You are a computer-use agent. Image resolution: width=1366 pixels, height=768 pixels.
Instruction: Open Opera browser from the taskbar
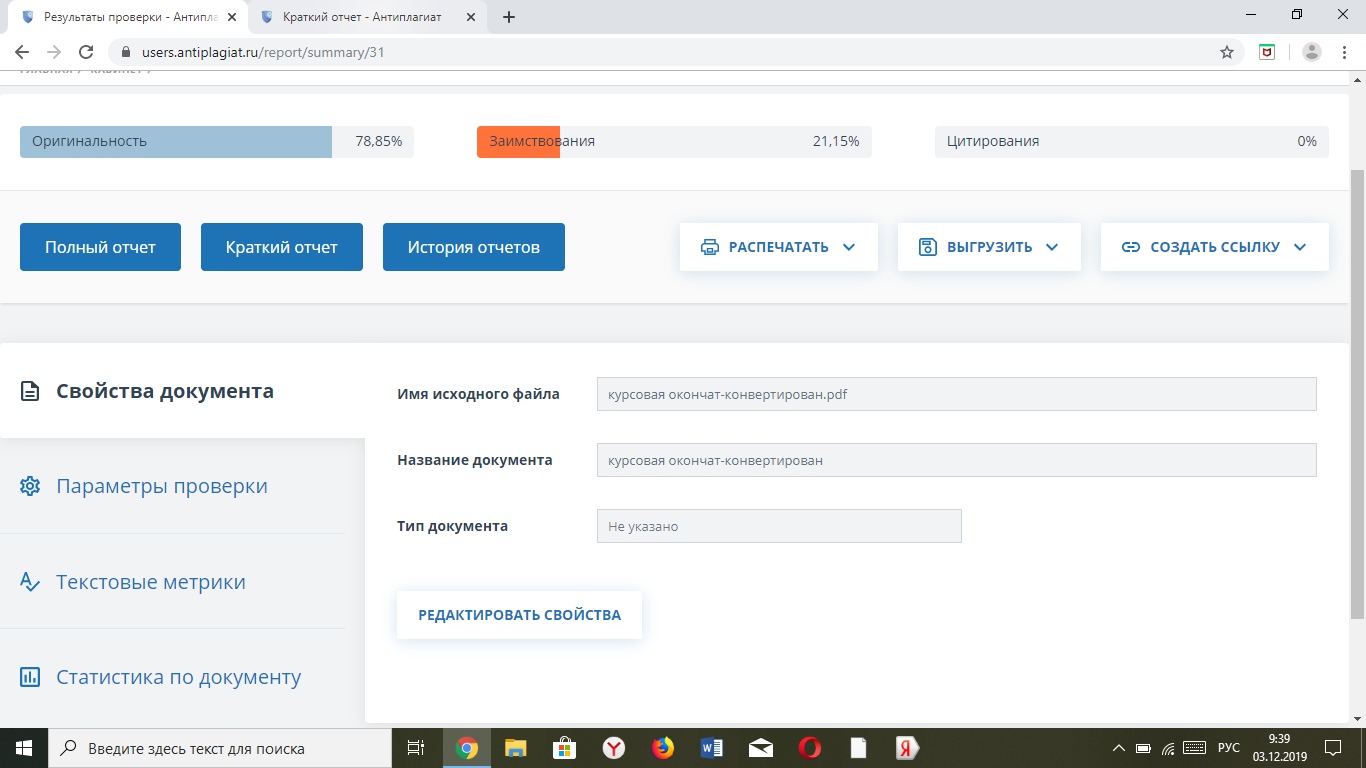(x=810, y=748)
